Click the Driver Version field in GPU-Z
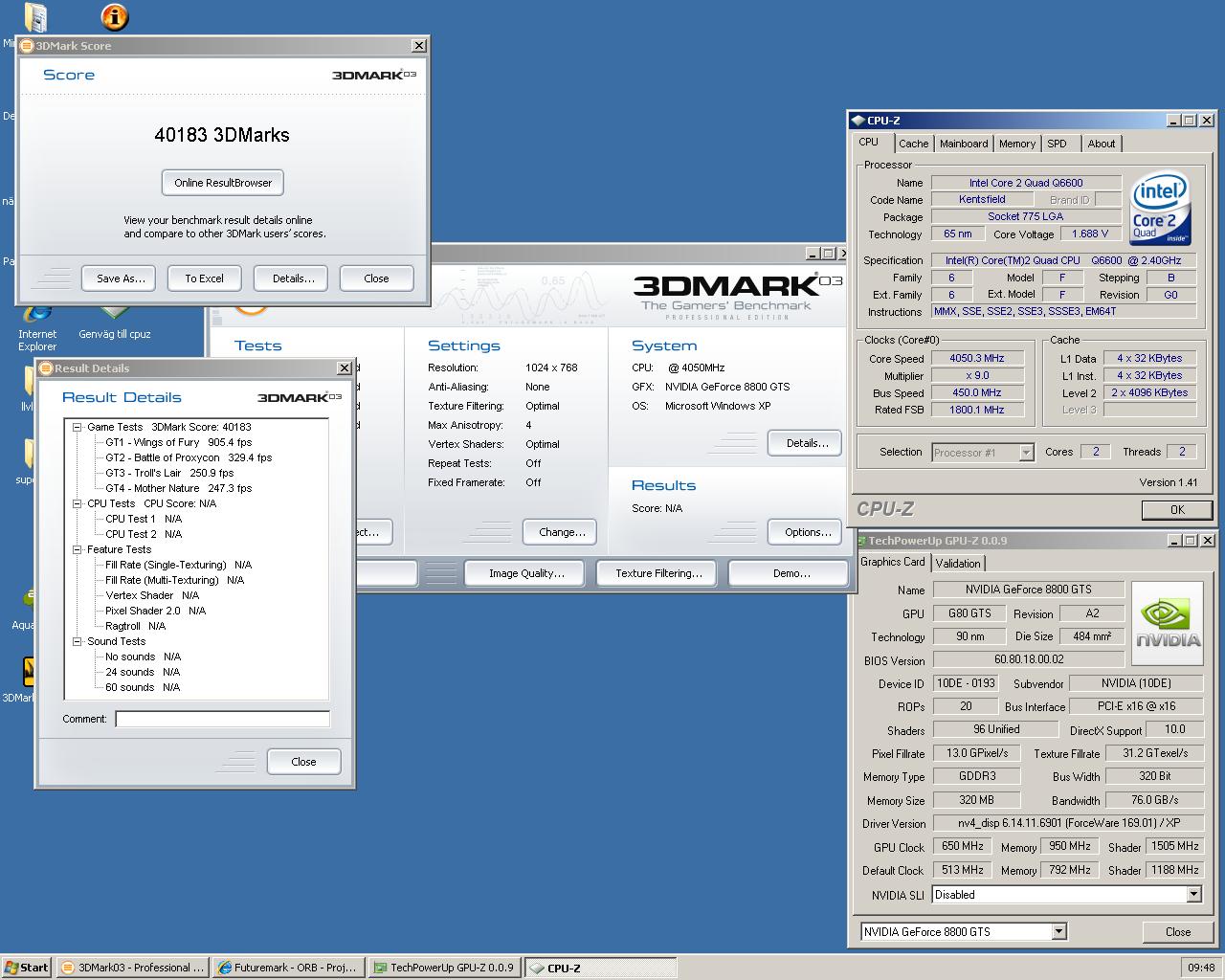The image size is (1225, 980). click(1068, 823)
